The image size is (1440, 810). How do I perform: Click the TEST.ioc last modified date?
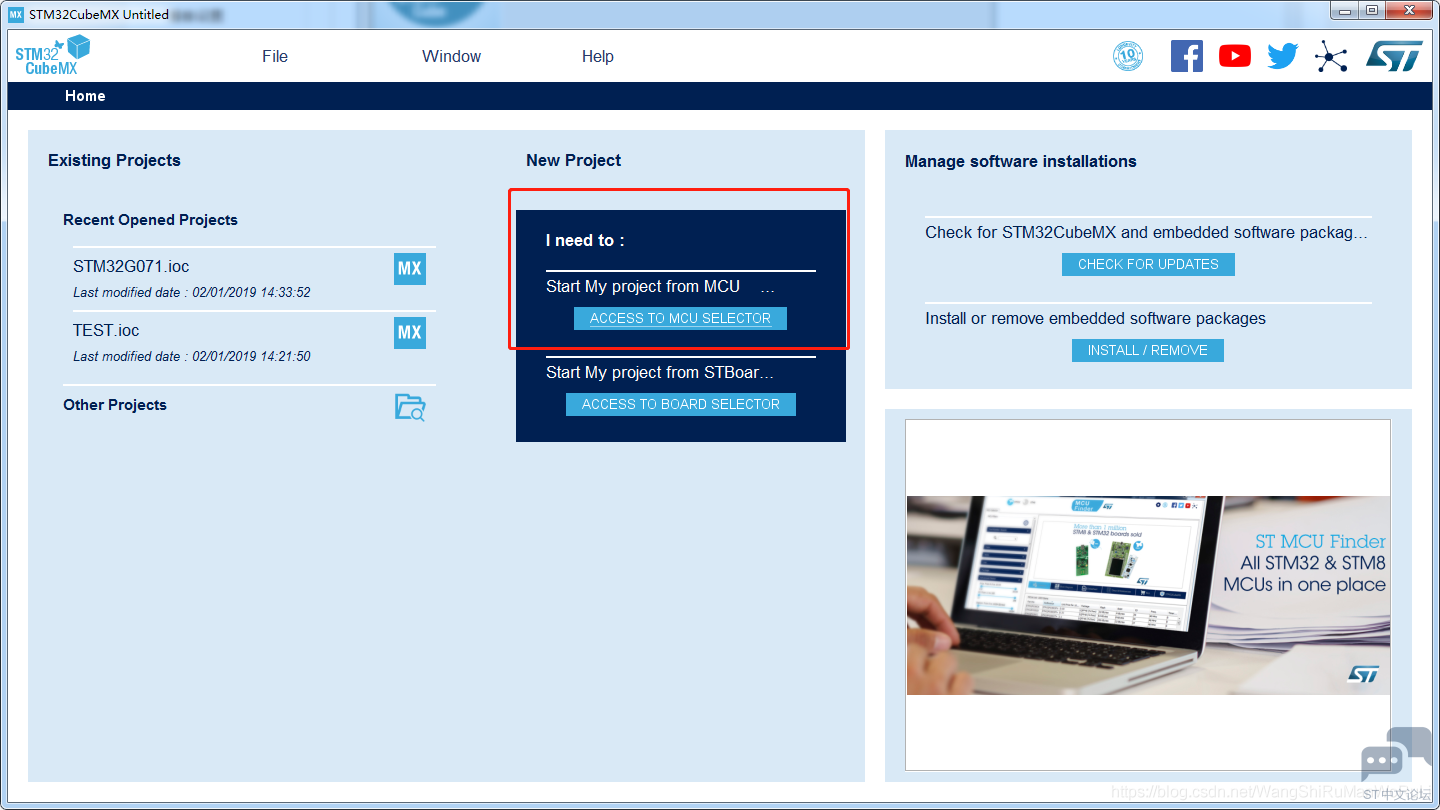[x=192, y=357]
